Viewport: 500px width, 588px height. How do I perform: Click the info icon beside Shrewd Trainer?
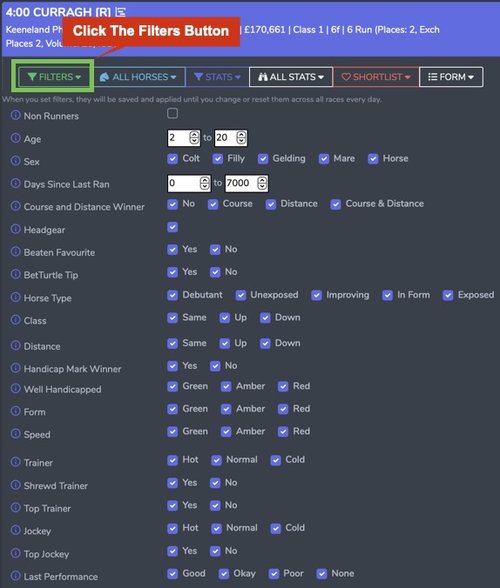pyautogui.click(x=15, y=485)
